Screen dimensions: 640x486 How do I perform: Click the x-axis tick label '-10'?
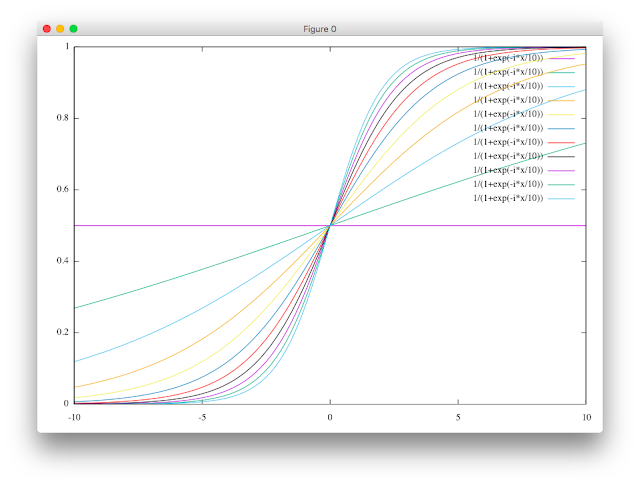click(x=74, y=417)
